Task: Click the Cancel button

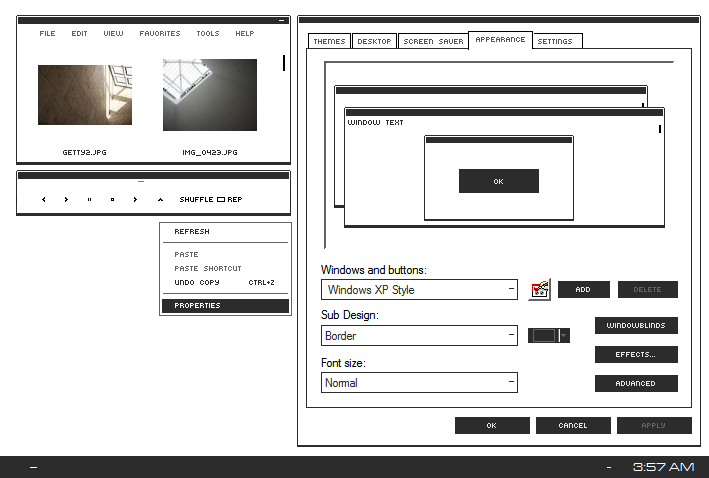Action: coord(573,426)
